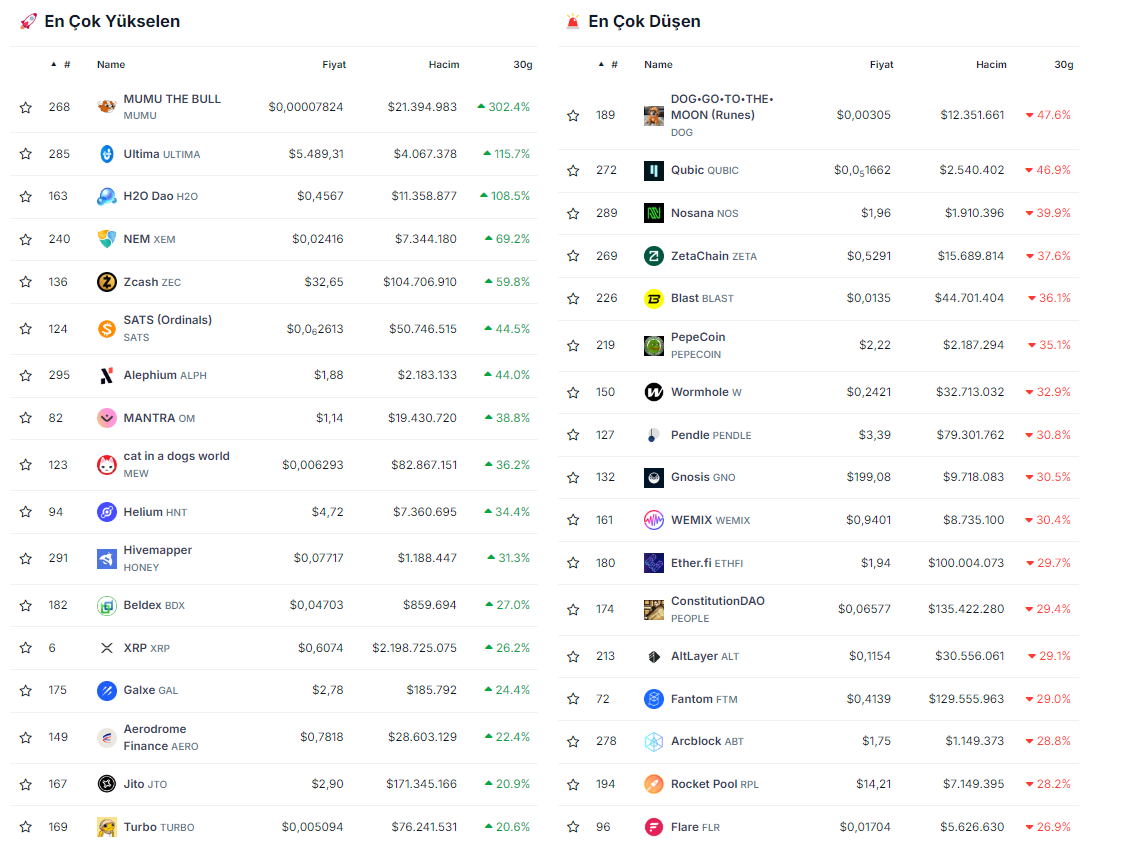This screenshot has height=842, width=1123.
Task: Open the Ether.fi coin page
Action: tap(691, 563)
